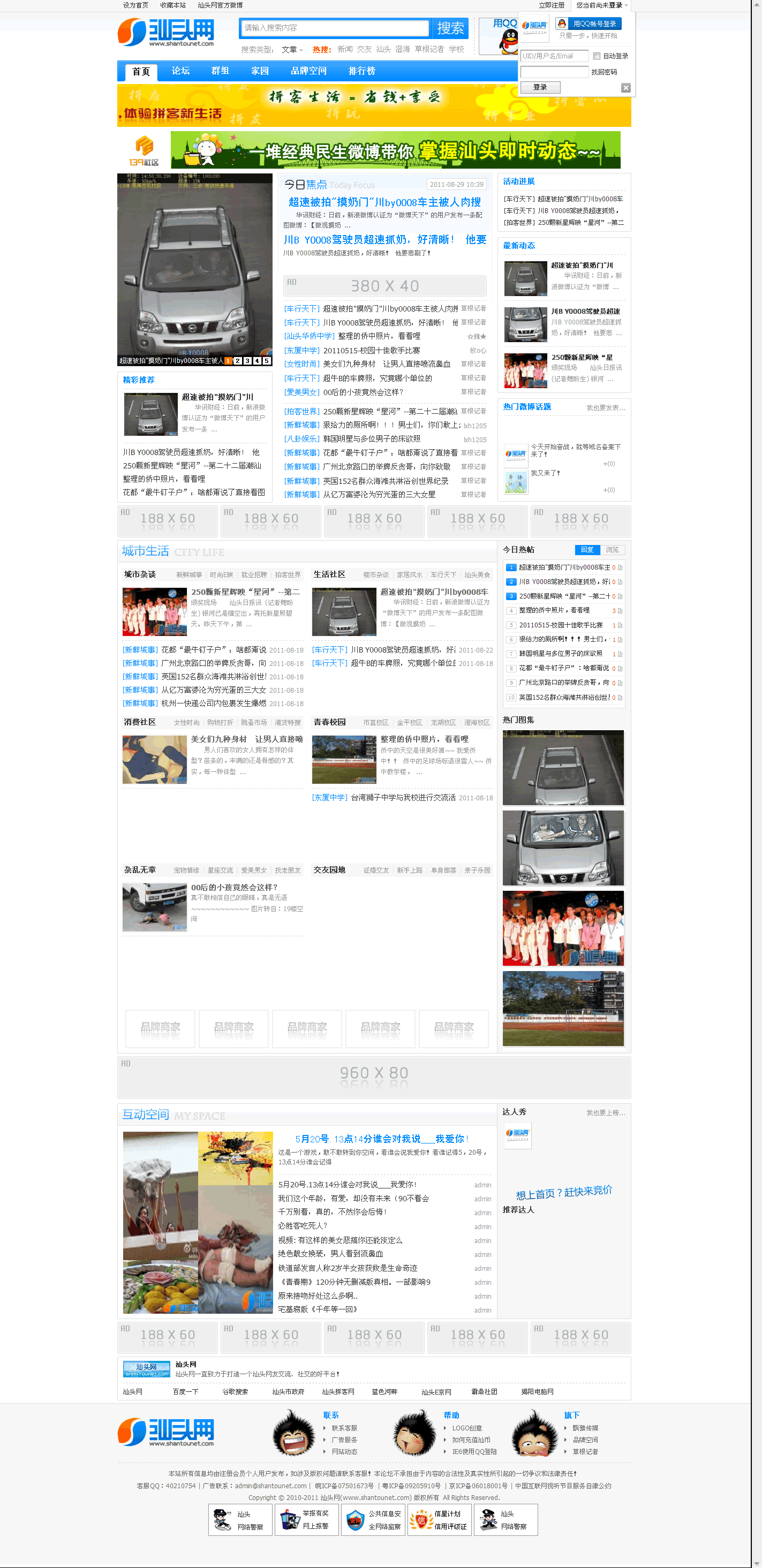This screenshot has height=1568, width=762.
Task: Focus the UID/用户名/Email input field
Action: click(x=554, y=56)
